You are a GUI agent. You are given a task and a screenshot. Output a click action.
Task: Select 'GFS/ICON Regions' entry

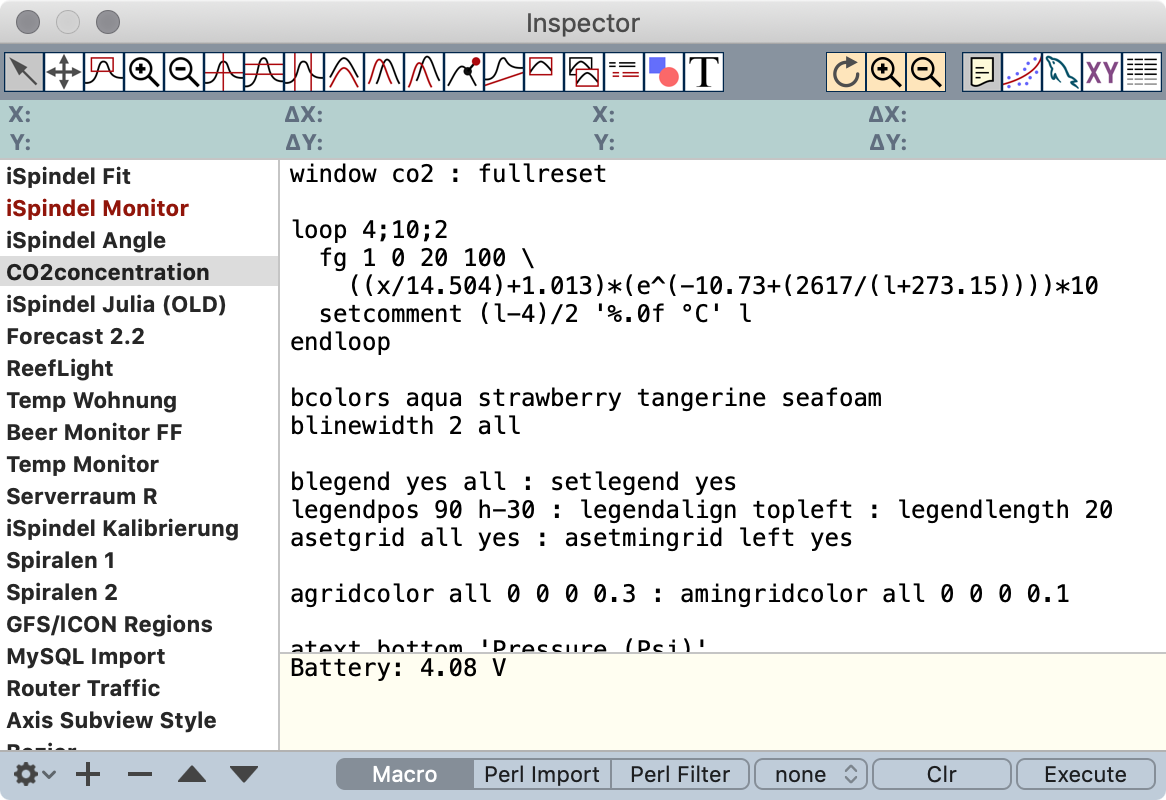[x=139, y=624]
